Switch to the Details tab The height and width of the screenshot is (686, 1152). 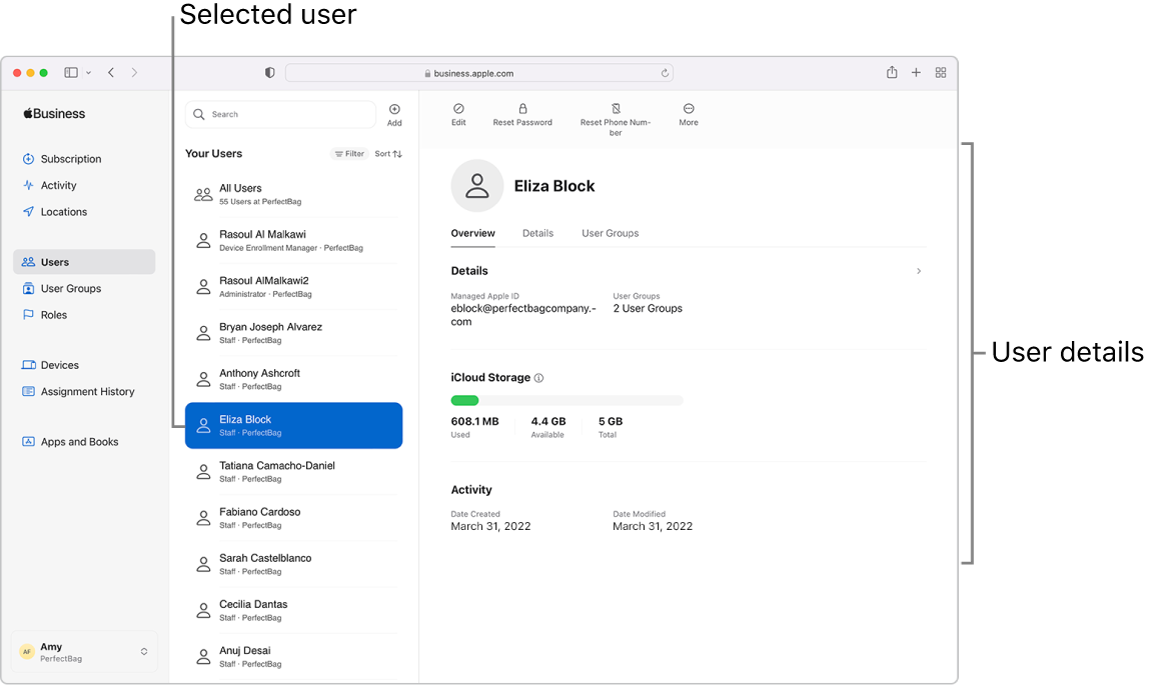coord(538,233)
